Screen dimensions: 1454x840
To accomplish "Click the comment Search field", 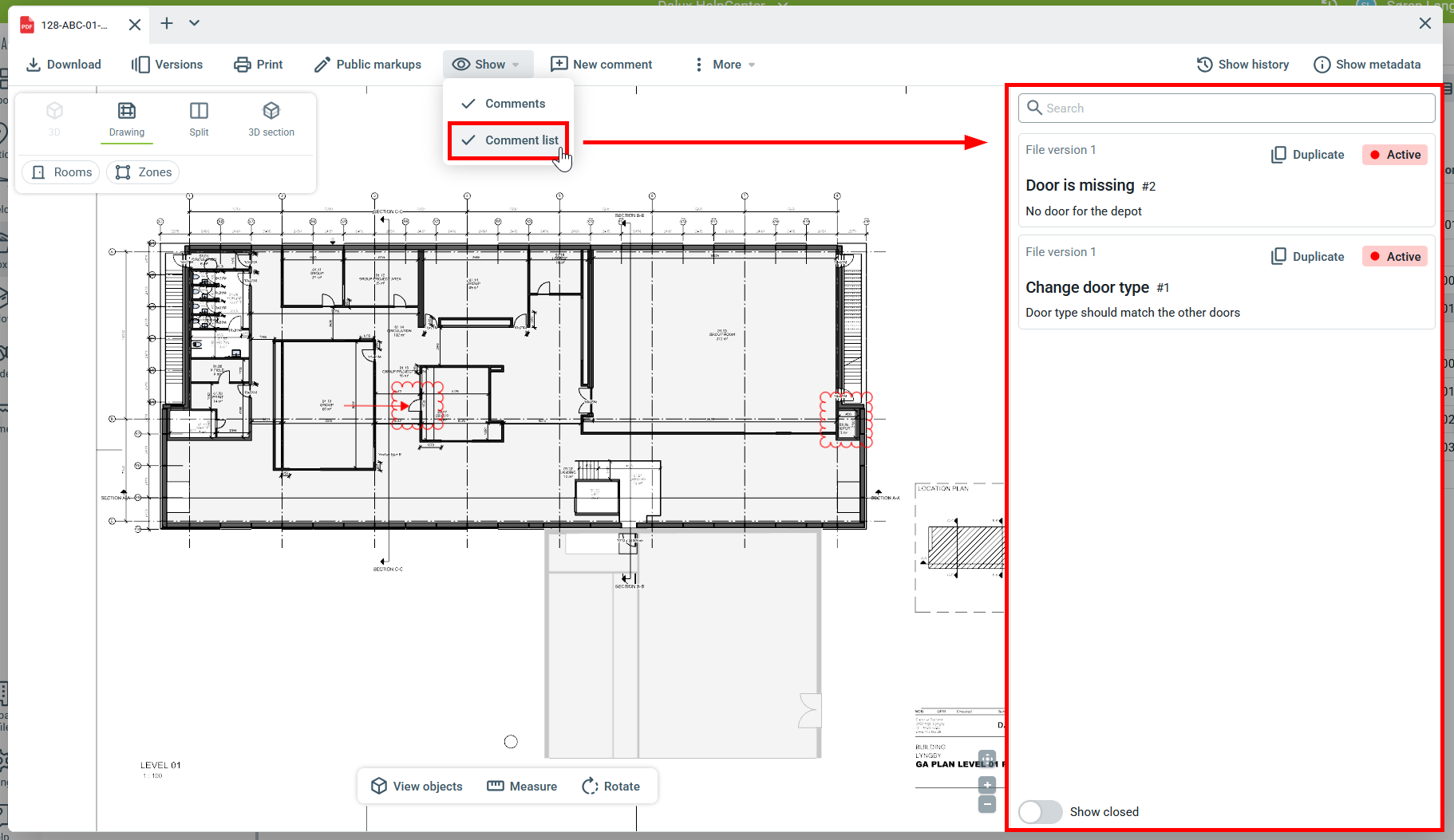I will tap(1227, 108).
